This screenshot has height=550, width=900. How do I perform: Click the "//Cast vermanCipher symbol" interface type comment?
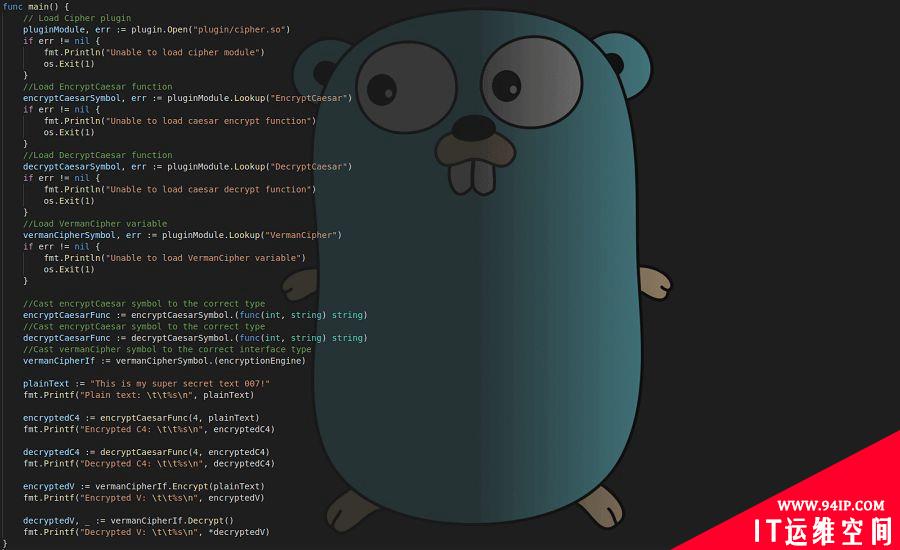pos(167,350)
